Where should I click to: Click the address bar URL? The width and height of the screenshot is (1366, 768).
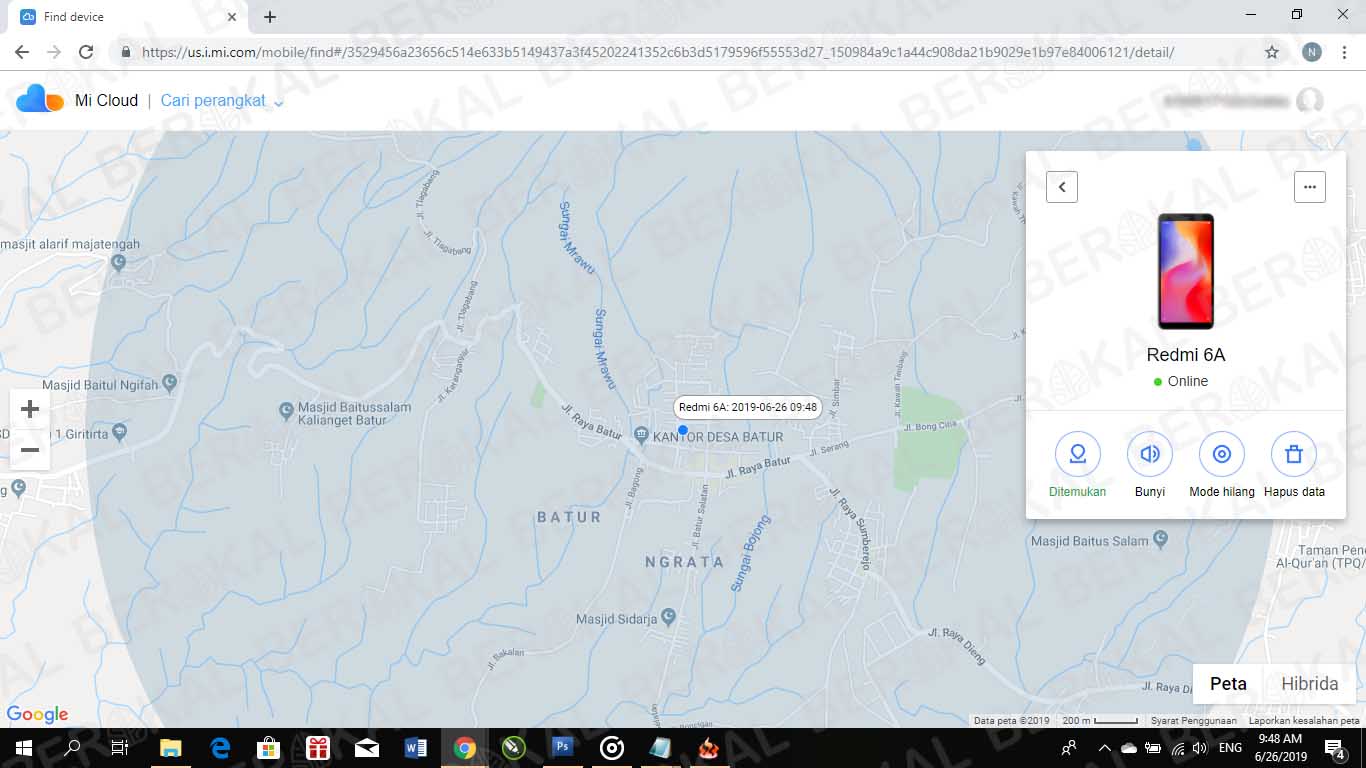coord(658,52)
